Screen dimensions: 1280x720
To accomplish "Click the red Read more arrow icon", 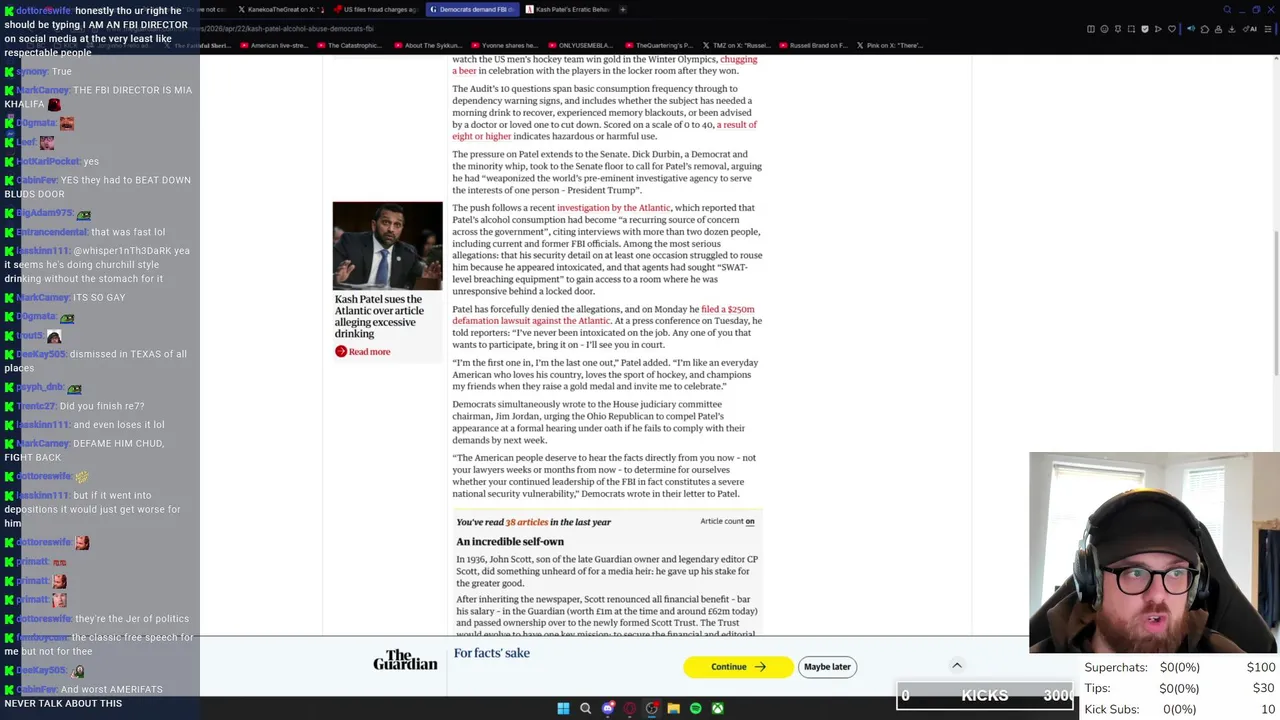I will click(x=341, y=351).
